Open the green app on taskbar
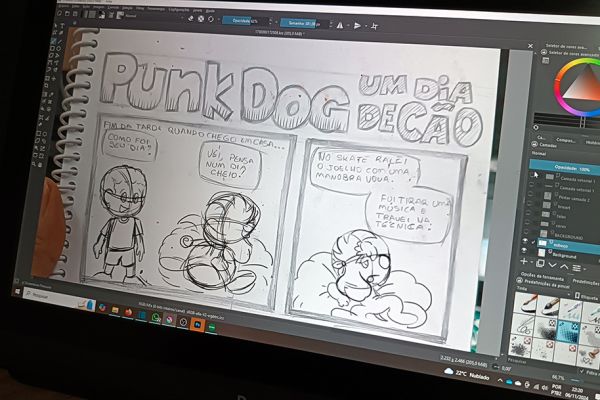Viewport: 600px width, 400px height. pyautogui.click(x=211, y=327)
